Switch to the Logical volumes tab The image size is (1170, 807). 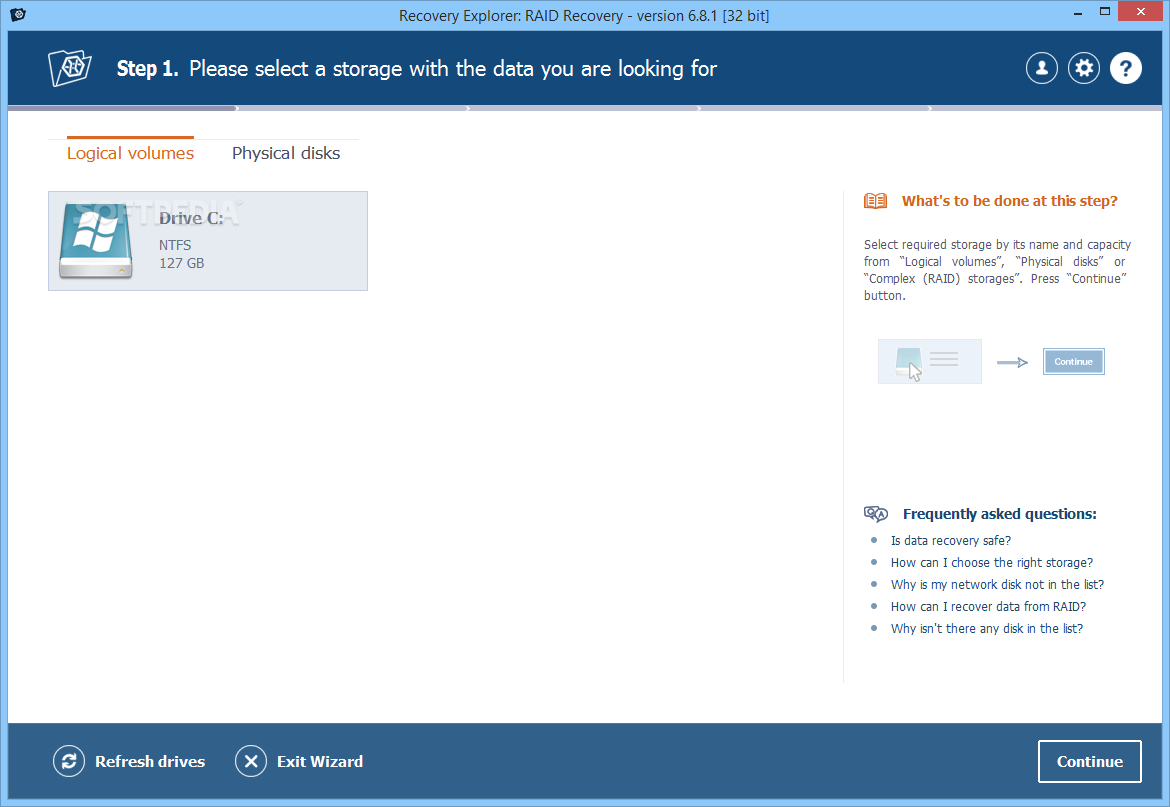131,153
